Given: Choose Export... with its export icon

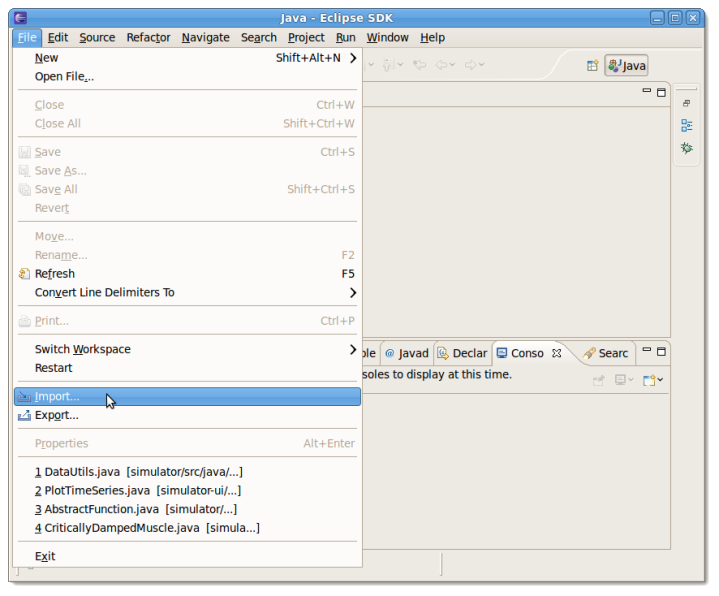Looking at the screenshot, I should [187, 415].
